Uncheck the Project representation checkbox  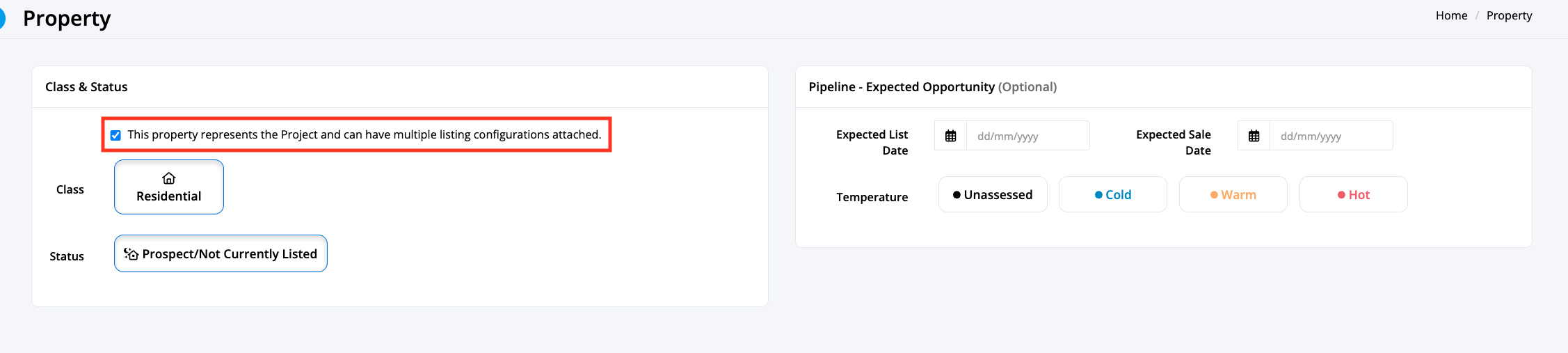(x=115, y=135)
